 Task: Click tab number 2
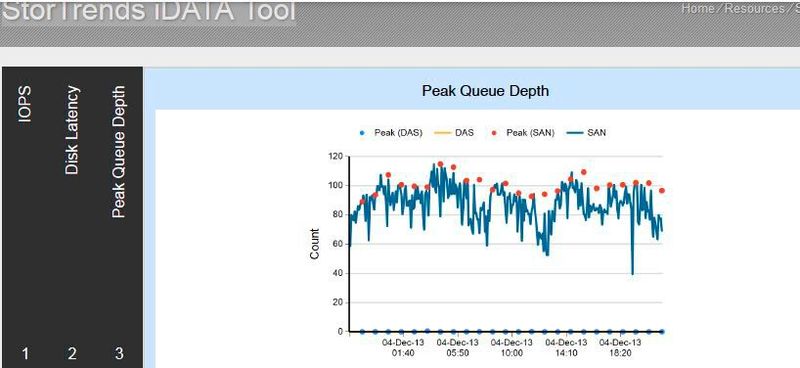pos(72,353)
